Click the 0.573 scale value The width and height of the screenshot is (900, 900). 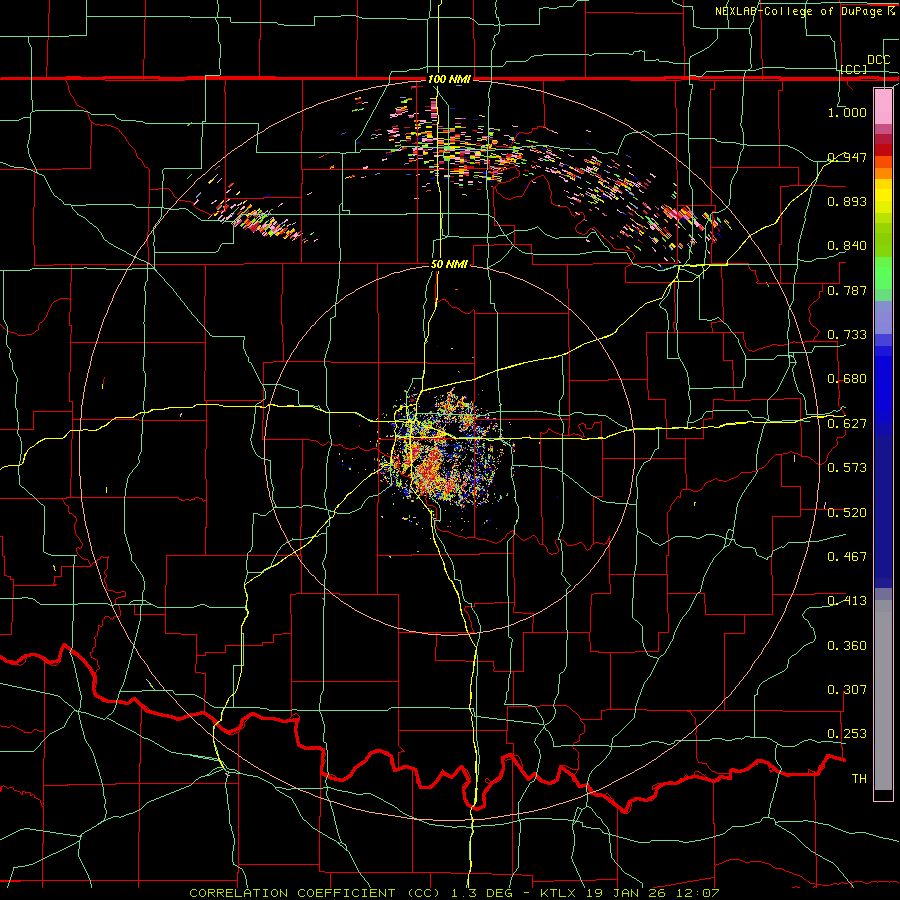[x=847, y=468]
